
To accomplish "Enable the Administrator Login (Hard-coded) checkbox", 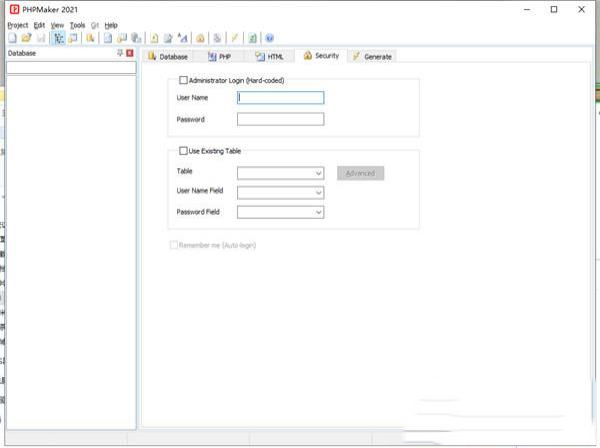I will tap(182, 80).
